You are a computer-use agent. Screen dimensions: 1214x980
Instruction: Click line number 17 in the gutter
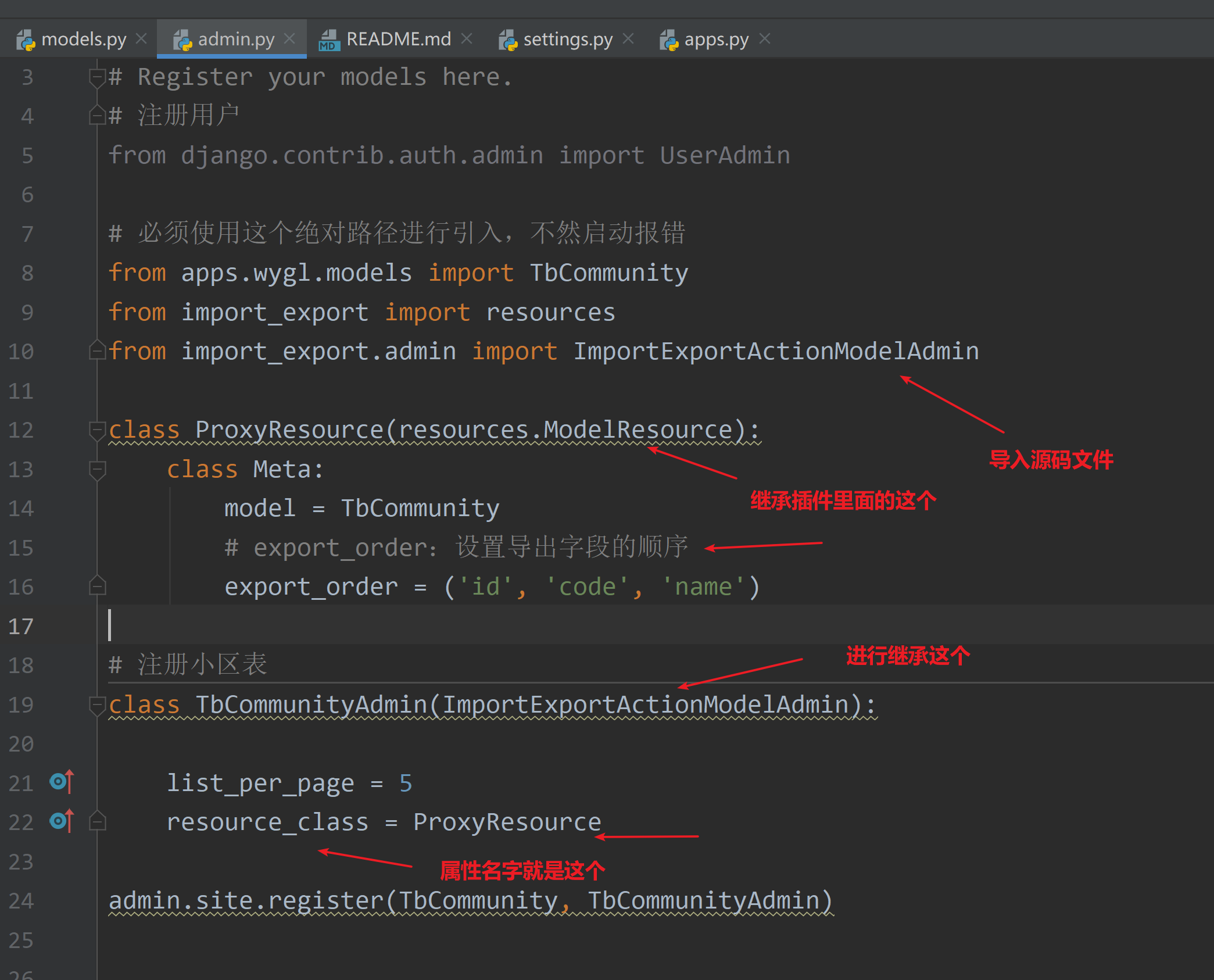tap(21, 627)
